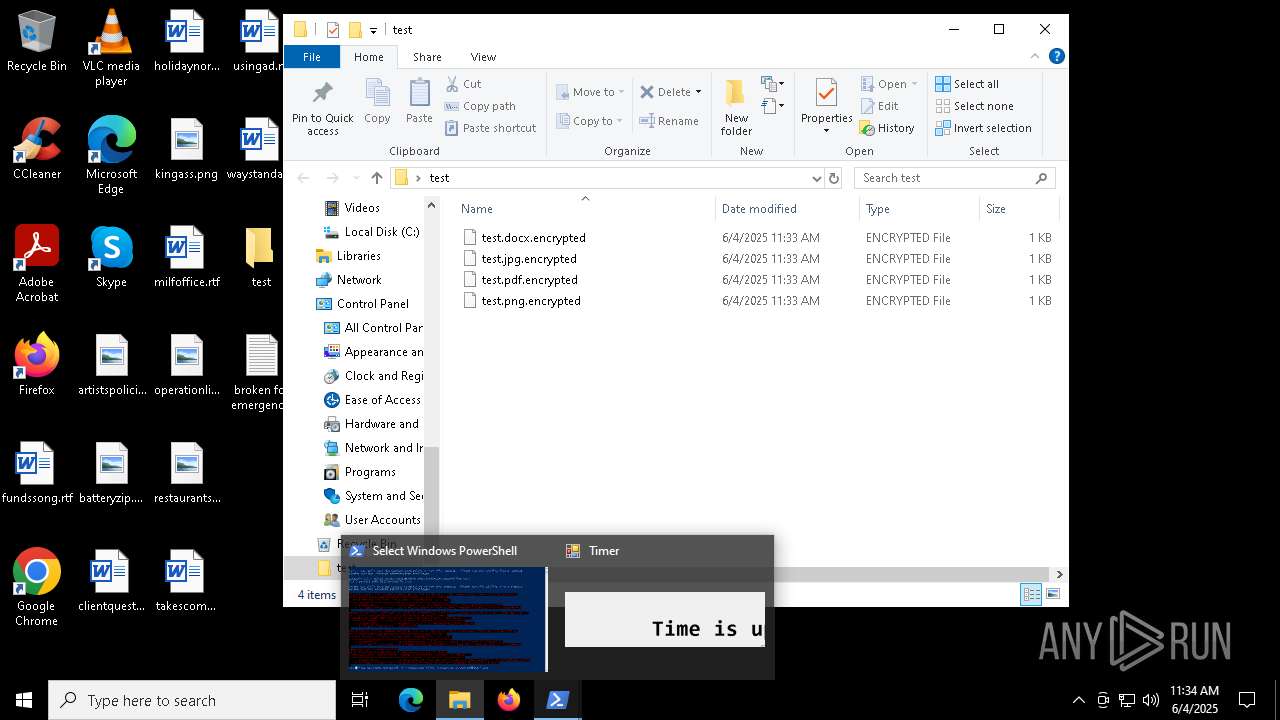Switch to Home ribbon tab

point(368,57)
